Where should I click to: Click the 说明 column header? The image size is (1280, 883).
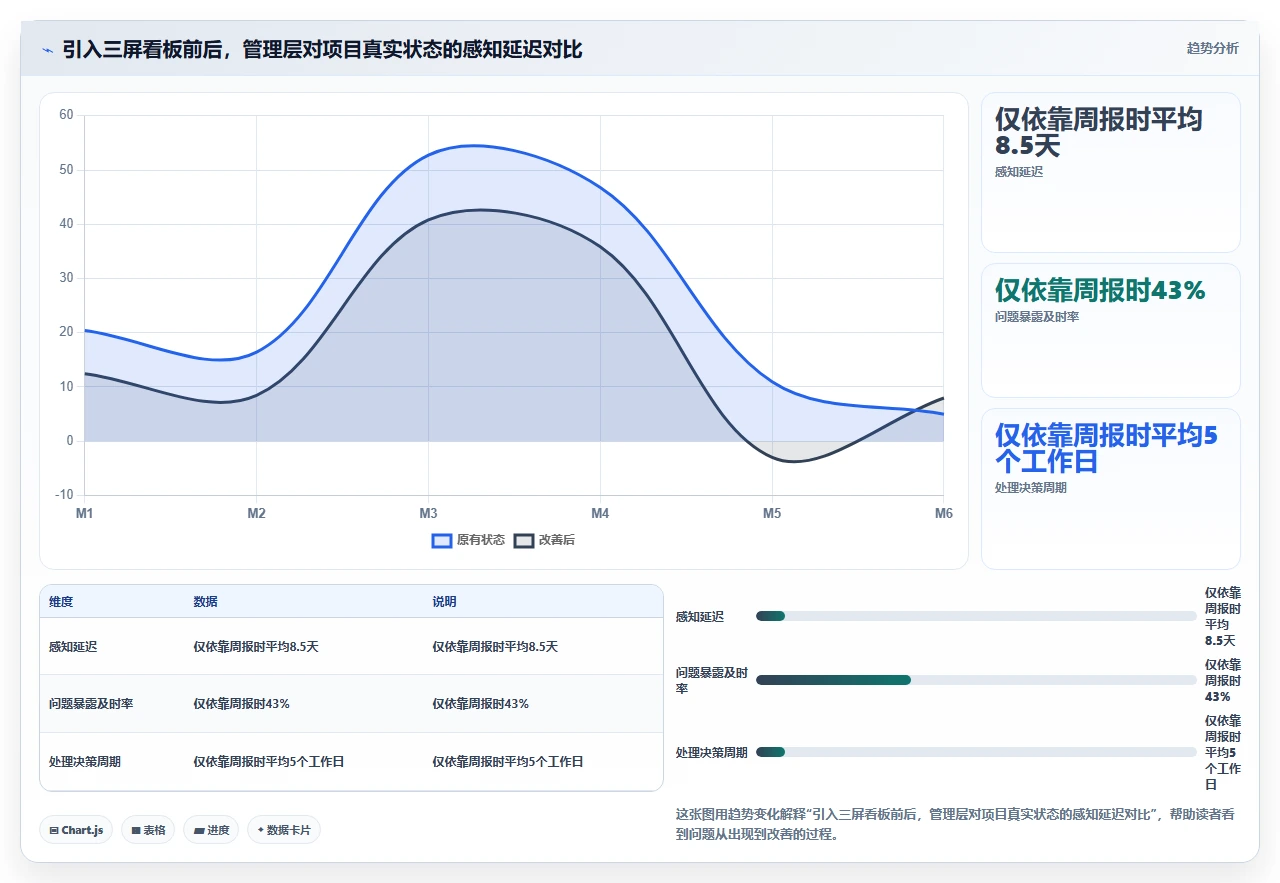click(444, 602)
